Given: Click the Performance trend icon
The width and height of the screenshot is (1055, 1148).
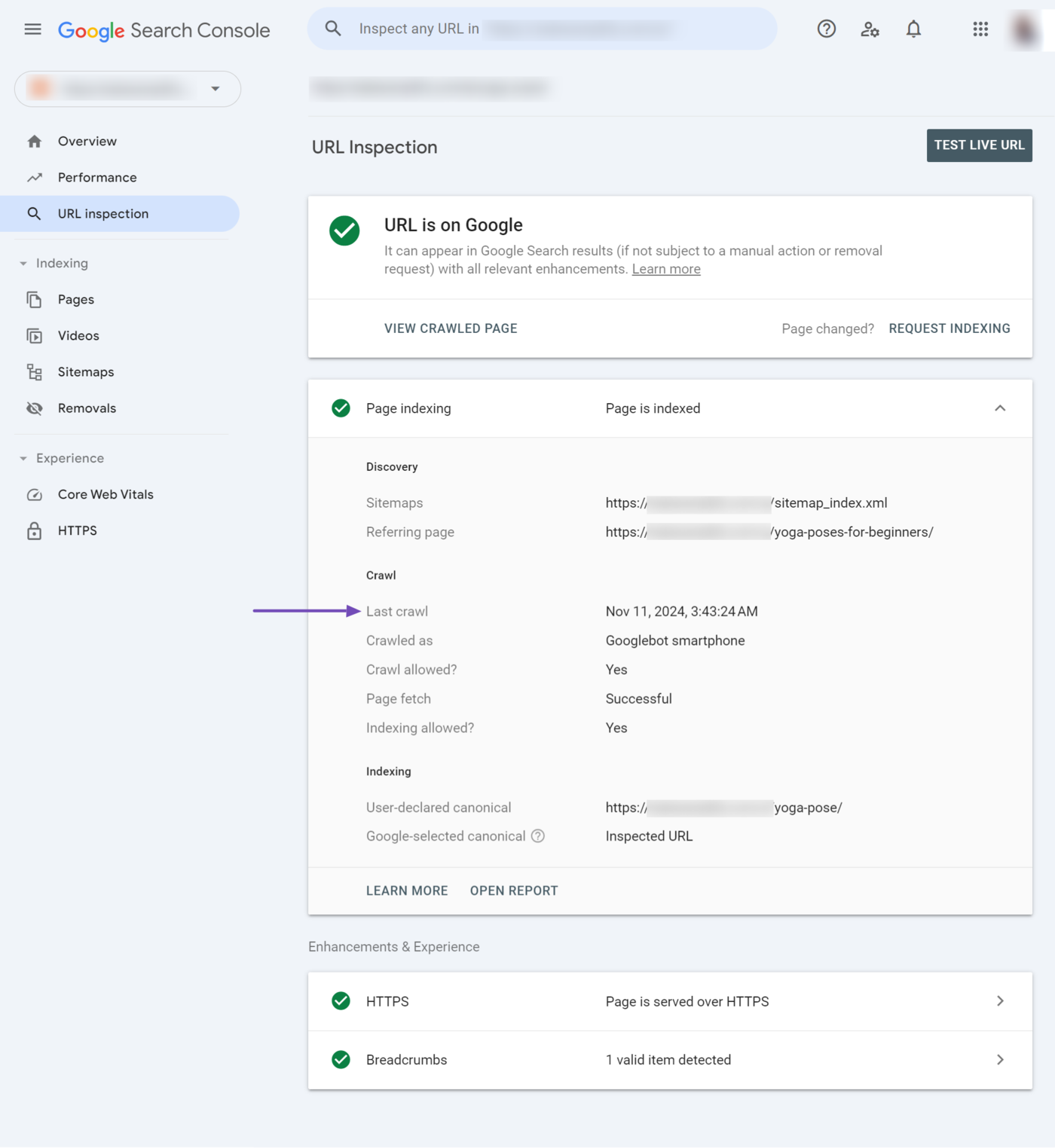Looking at the screenshot, I should coord(35,178).
